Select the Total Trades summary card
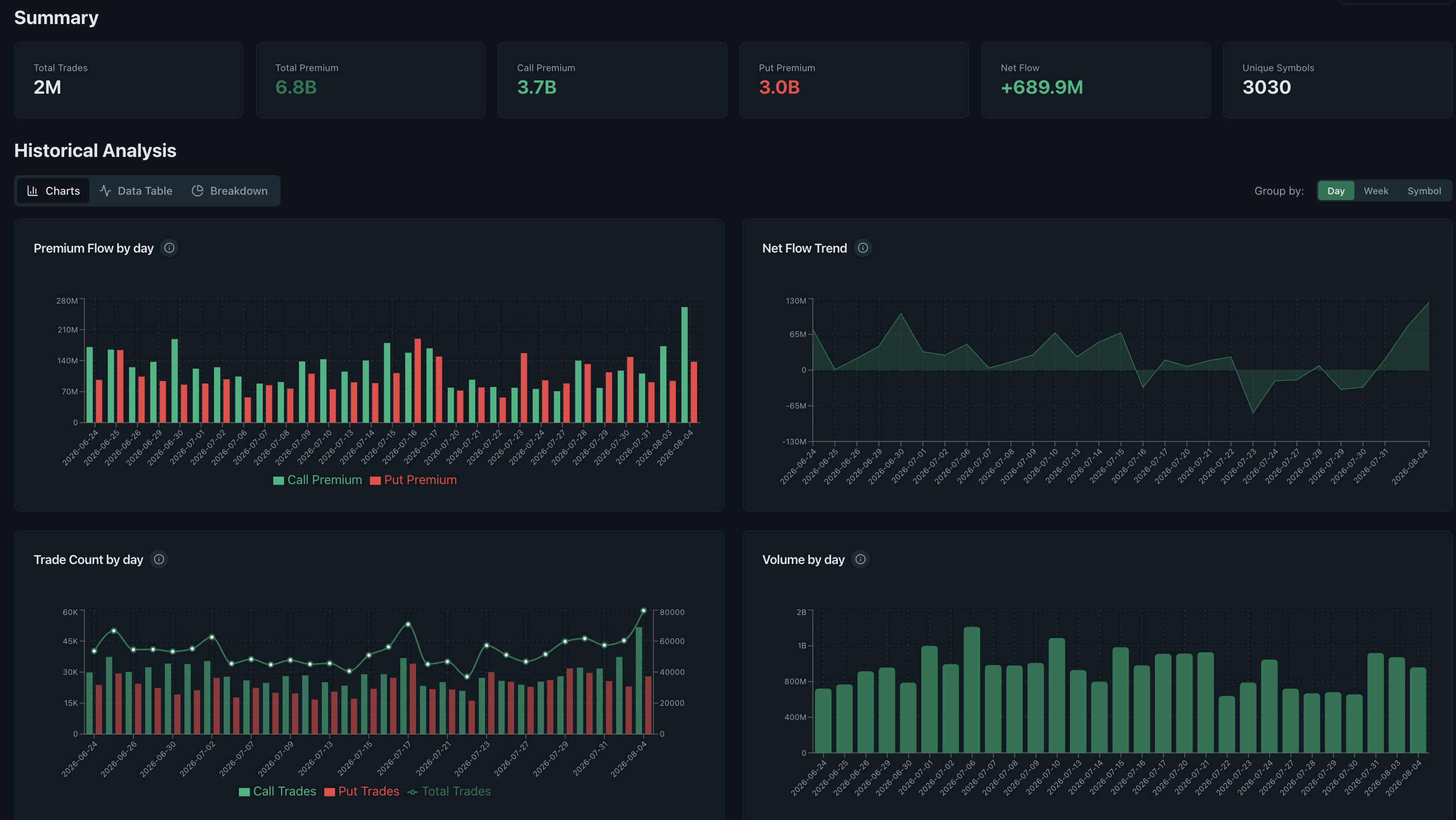 (129, 79)
